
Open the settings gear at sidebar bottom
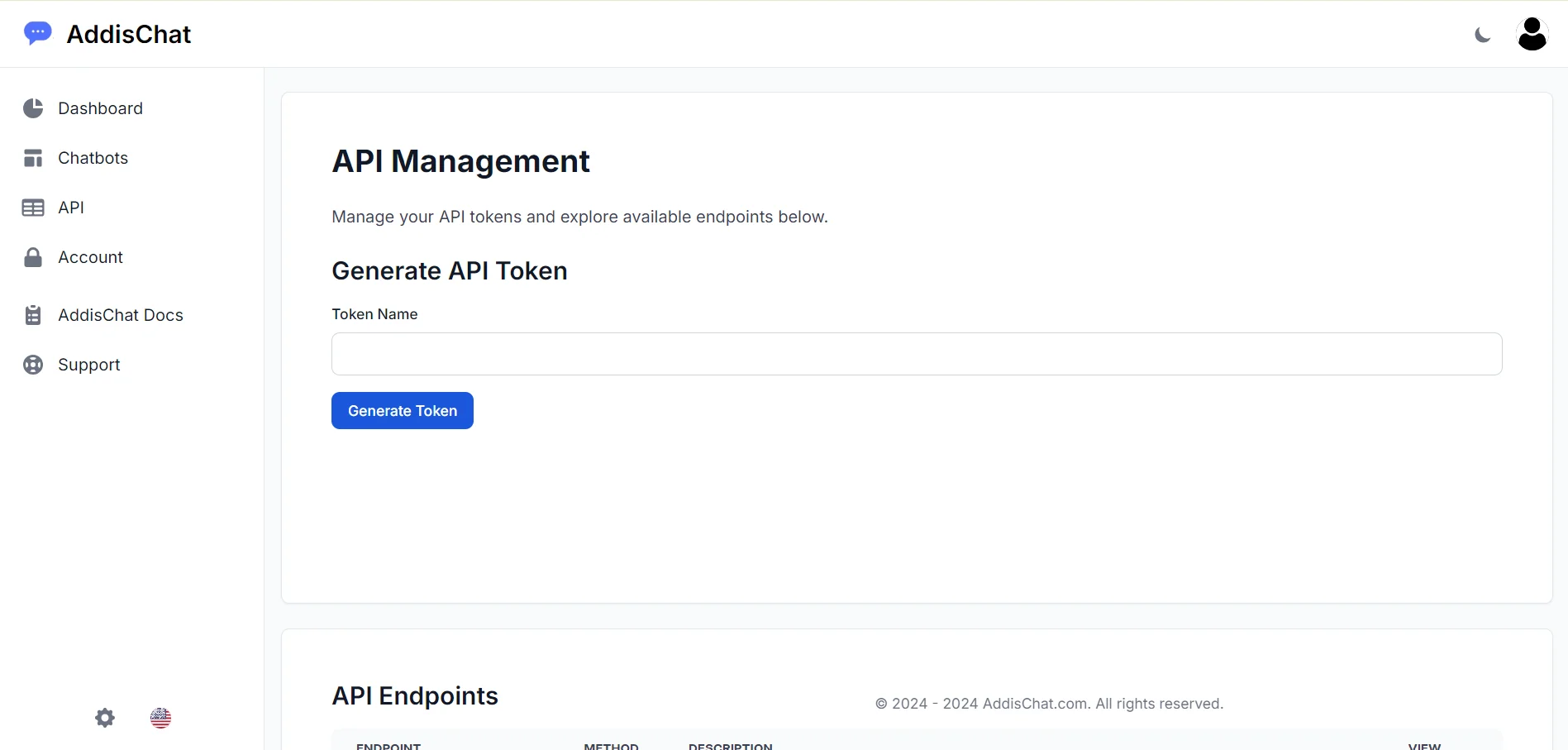104,718
